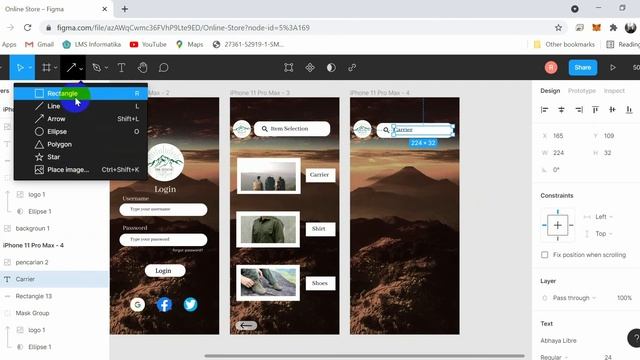The image size is (640, 360).
Task: Choose Place image from the shape menu
Action: [x=81, y=169]
